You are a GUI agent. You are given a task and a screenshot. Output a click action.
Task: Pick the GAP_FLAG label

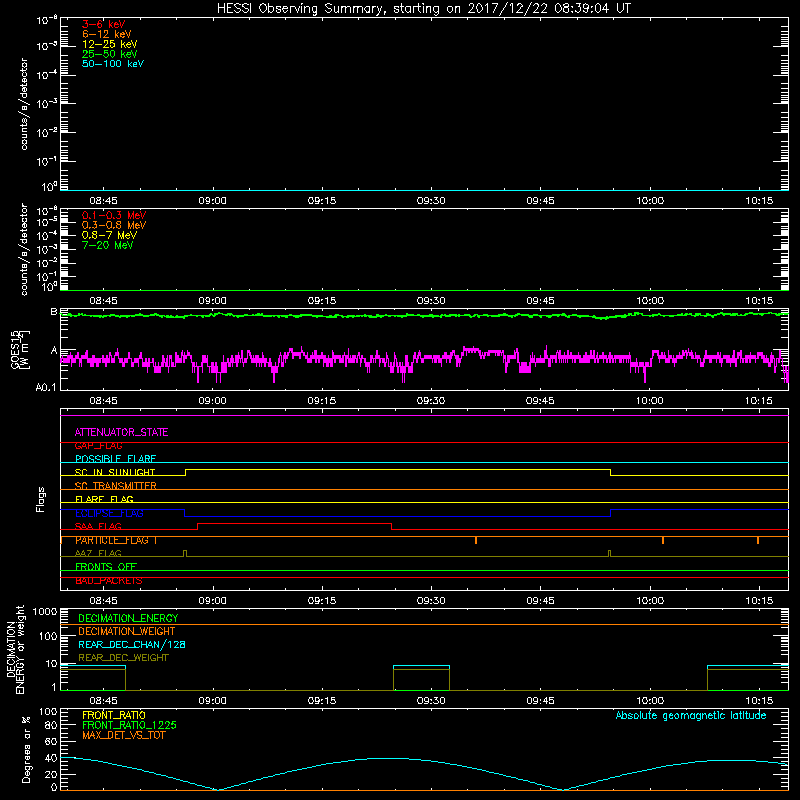point(98,446)
